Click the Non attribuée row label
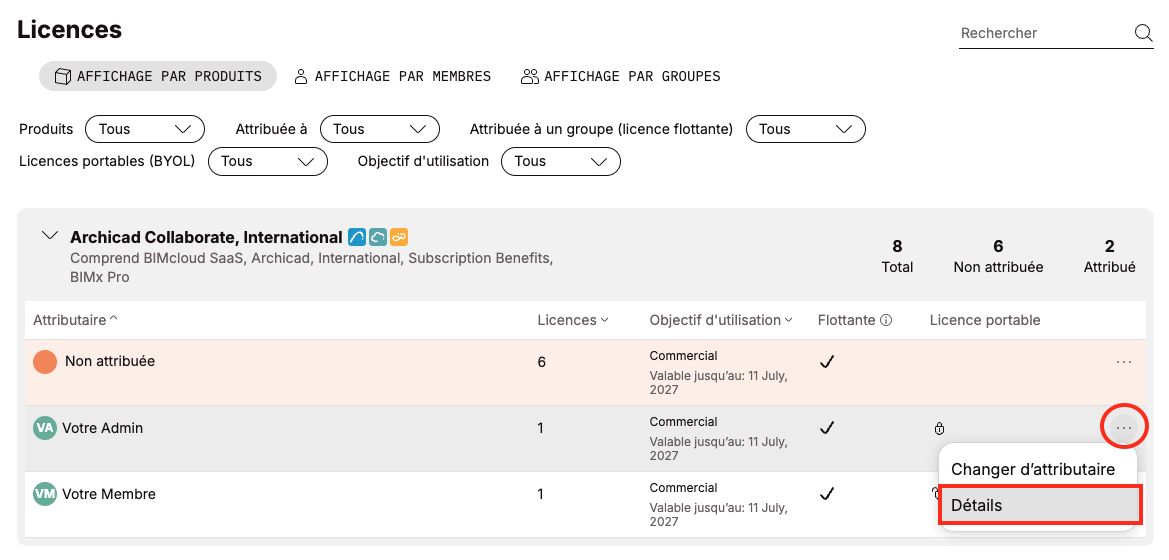The height and width of the screenshot is (560, 1169). (x=110, y=361)
